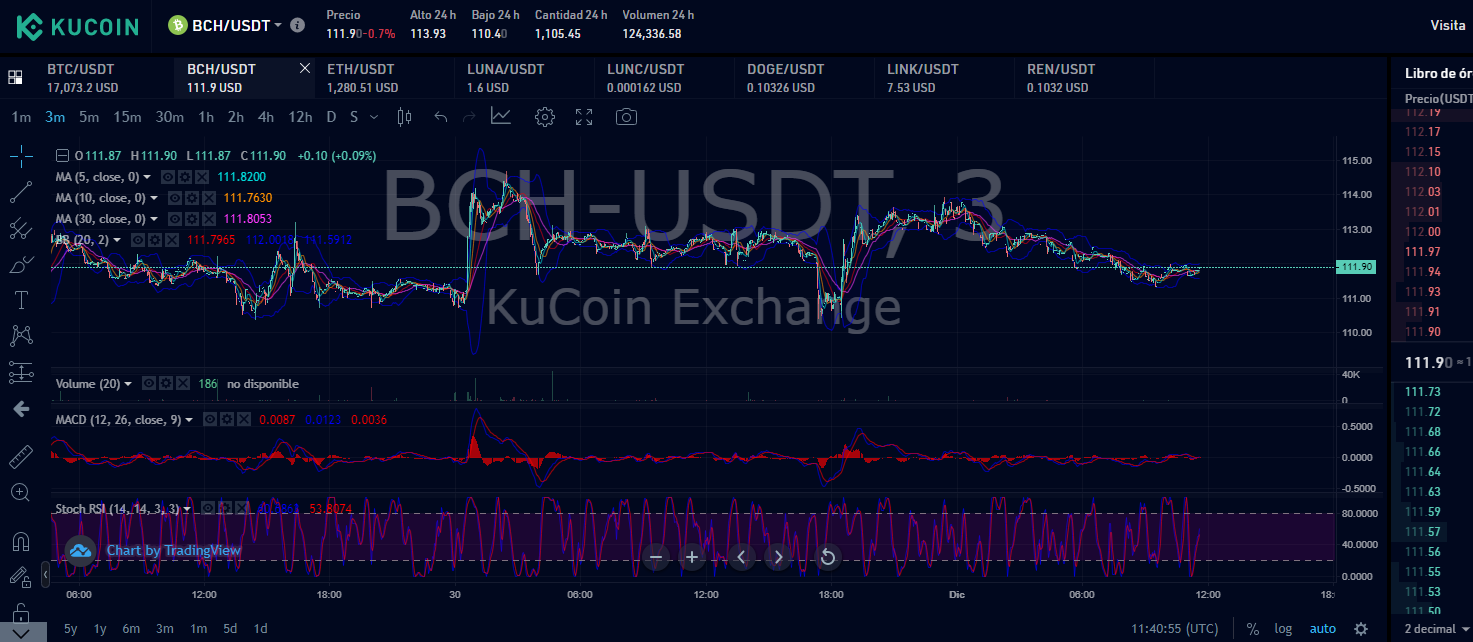This screenshot has height=642, width=1473.
Task: Hide the MACD indicator
Action: (210, 420)
